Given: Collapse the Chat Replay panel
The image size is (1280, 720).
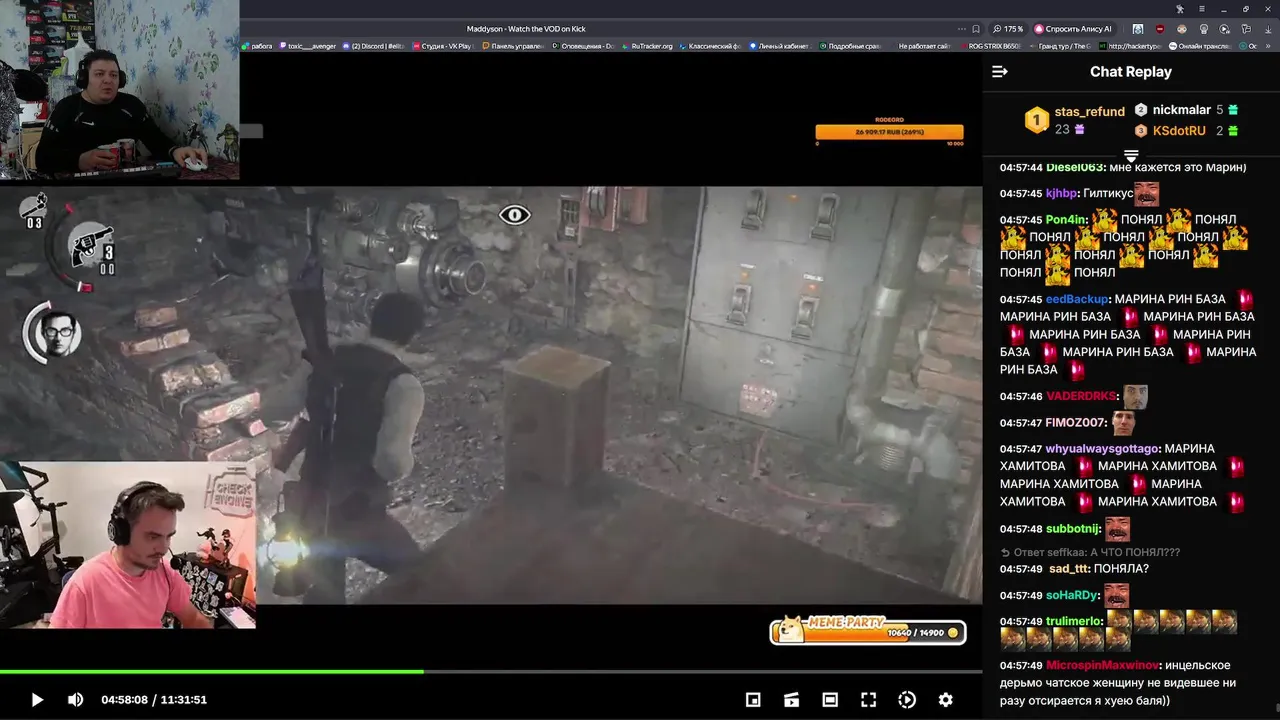Looking at the screenshot, I should [x=999, y=72].
